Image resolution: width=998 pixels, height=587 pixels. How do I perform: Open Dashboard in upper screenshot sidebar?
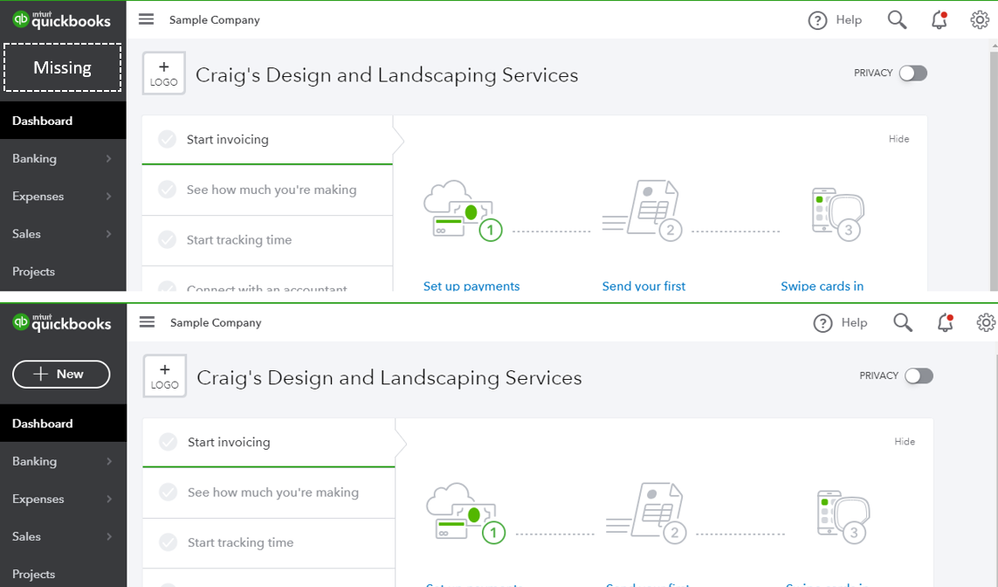[63, 121]
